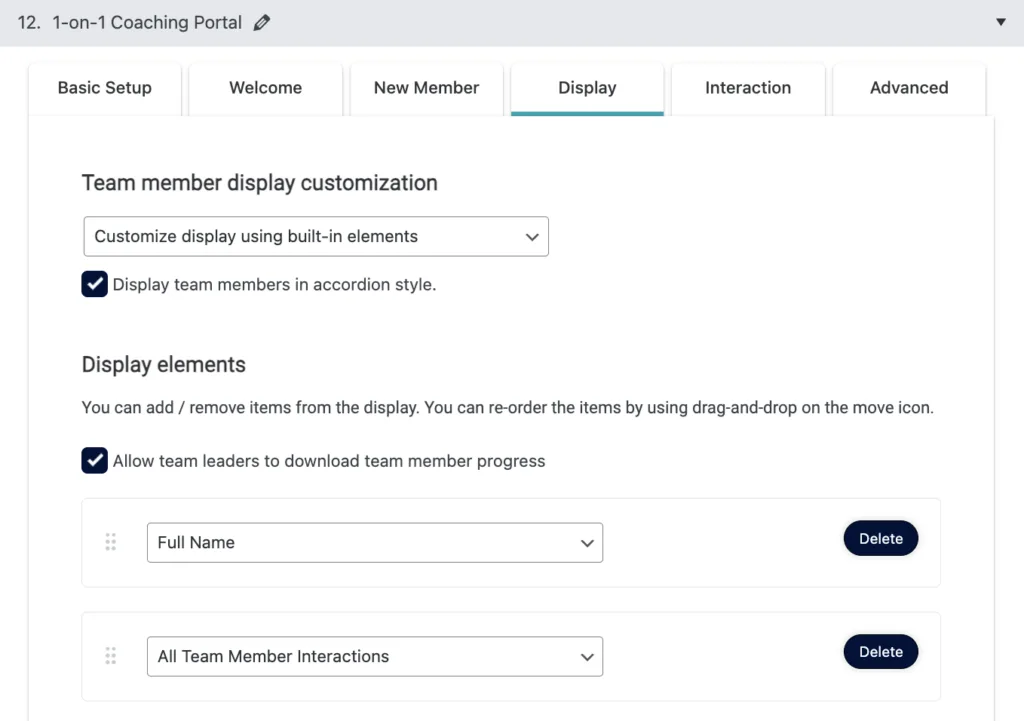Collapse the section with the top-right triangle arrow
The image size is (1024, 721).
[x=1000, y=22]
